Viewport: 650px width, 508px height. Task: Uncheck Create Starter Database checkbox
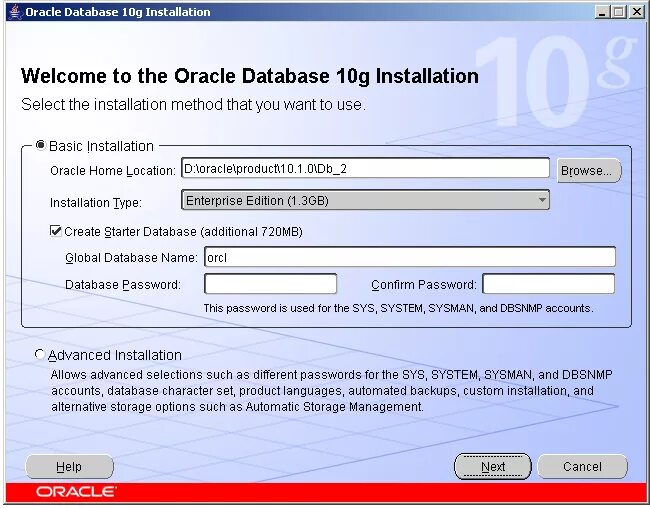56,231
